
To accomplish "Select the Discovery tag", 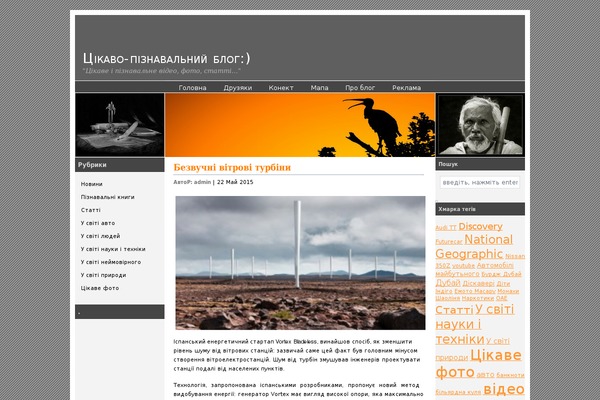I will 480,227.
